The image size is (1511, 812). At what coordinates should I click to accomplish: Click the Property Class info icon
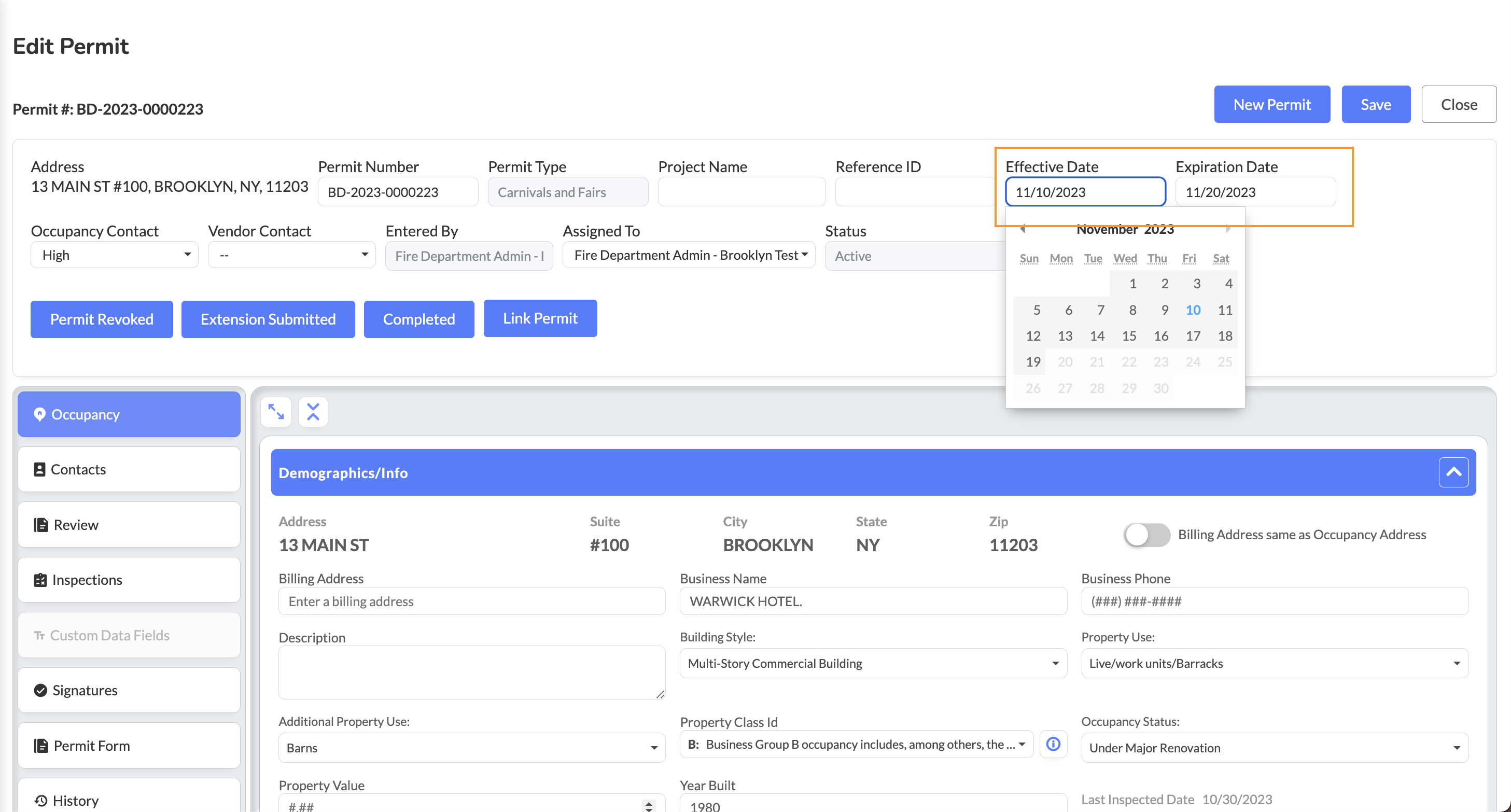point(1054,744)
